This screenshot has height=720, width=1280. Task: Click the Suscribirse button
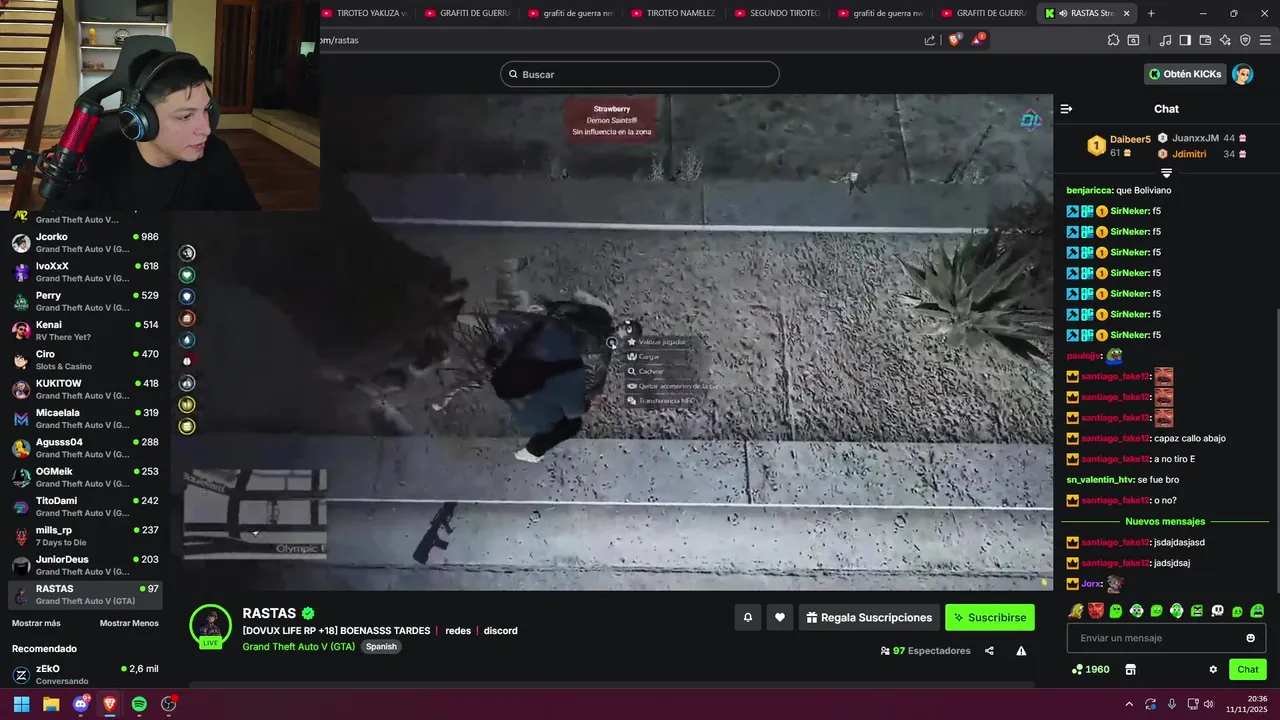990,618
